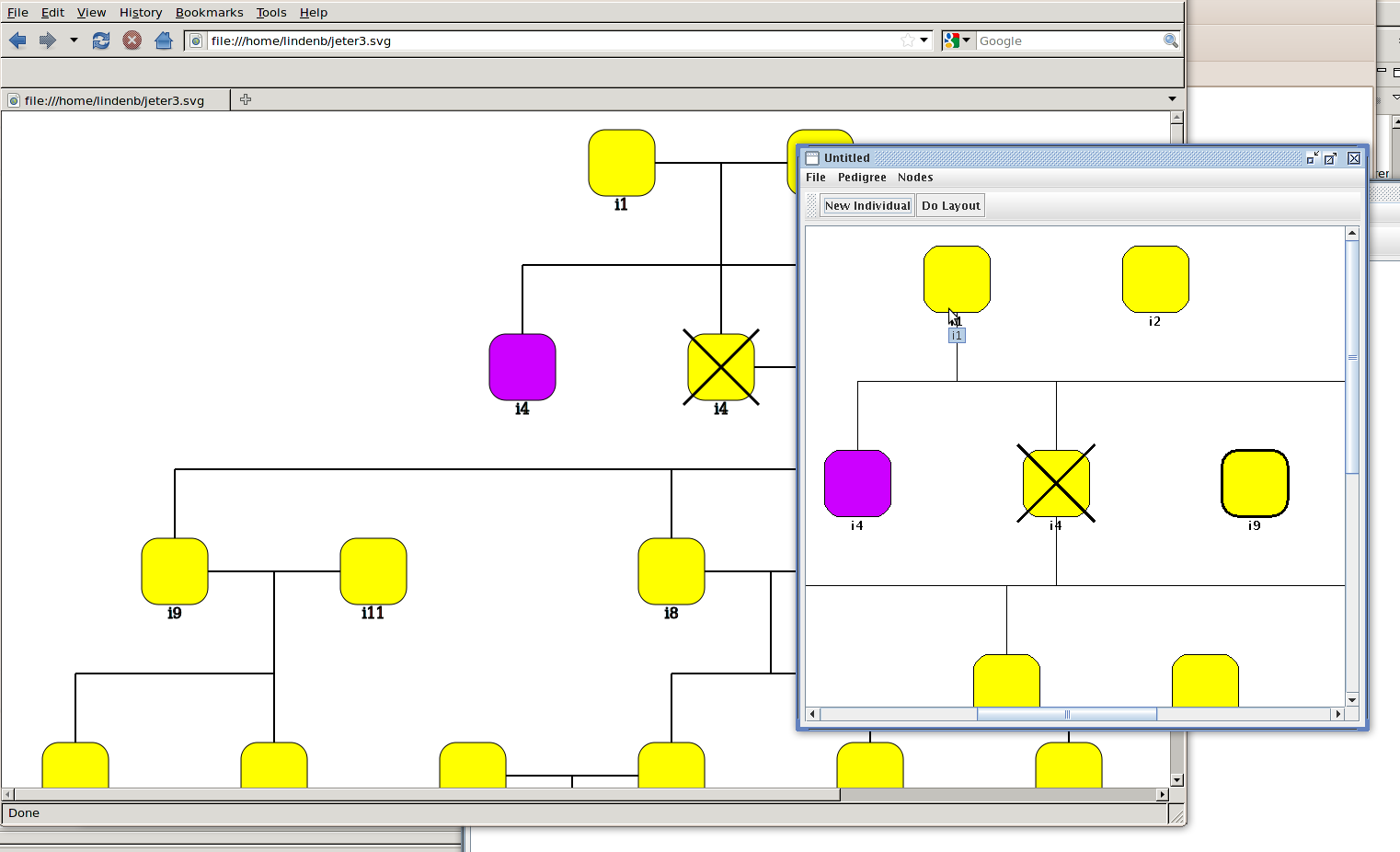Expand the URL bar dropdown arrow
This screenshot has height=852, width=1400.
pos(924,40)
